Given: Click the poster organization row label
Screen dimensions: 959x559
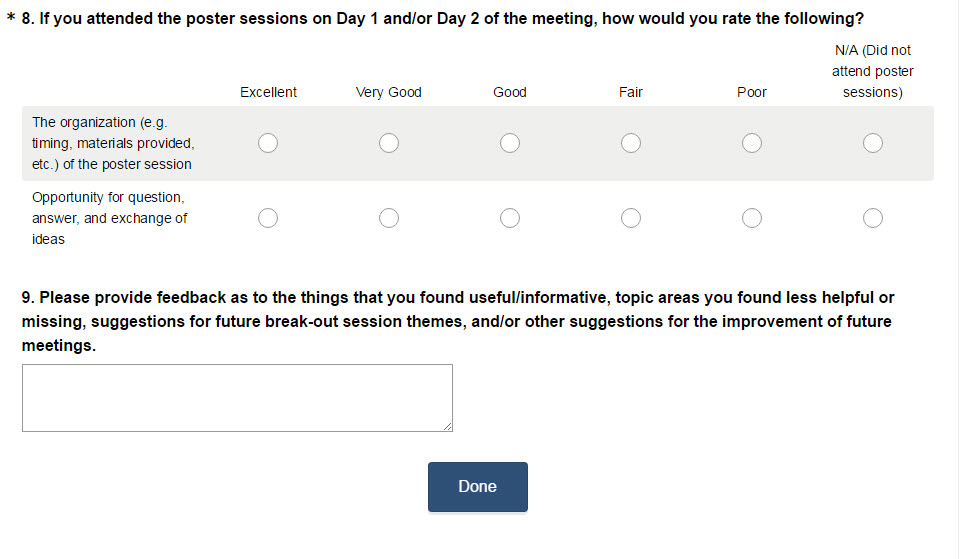Looking at the screenshot, I should 112,143.
